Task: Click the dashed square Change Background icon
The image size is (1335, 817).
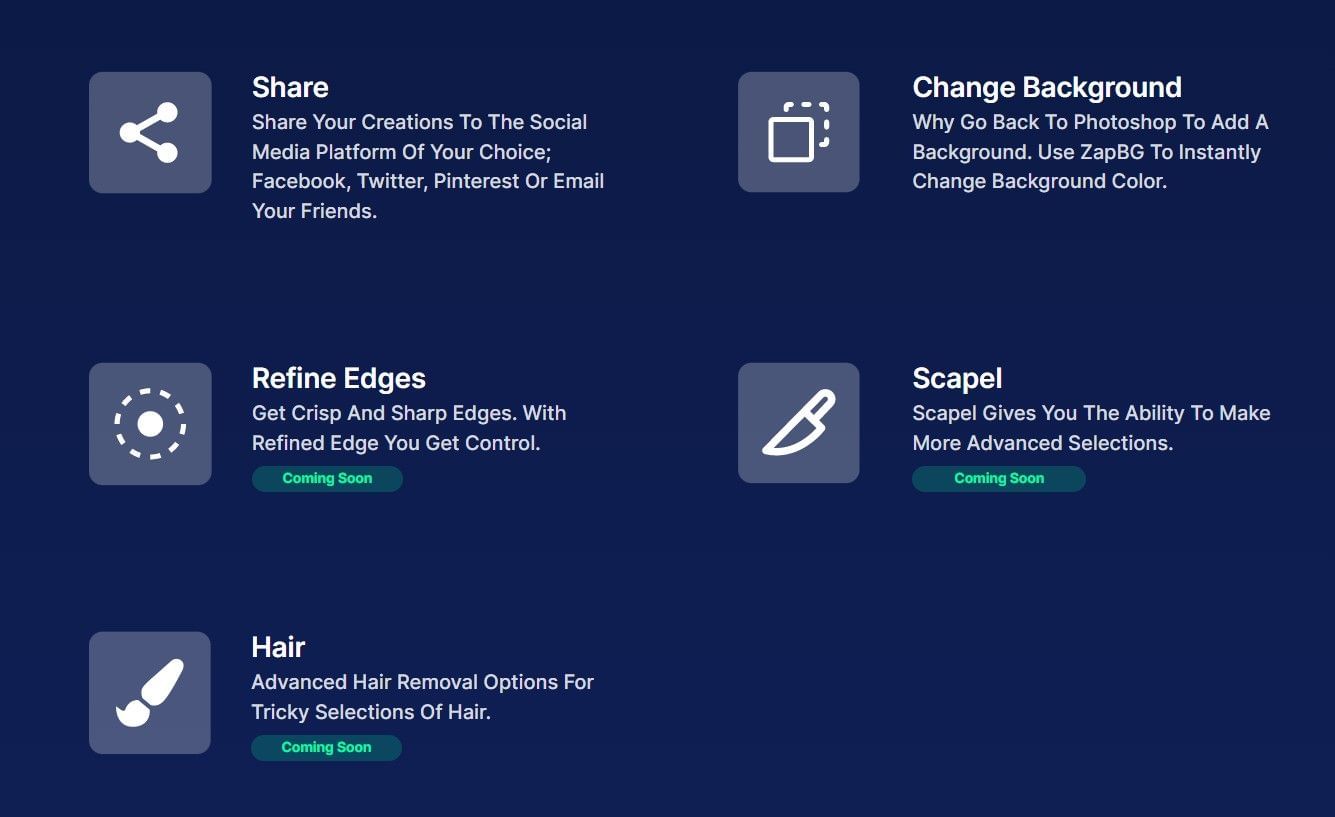Action: (798, 131)
